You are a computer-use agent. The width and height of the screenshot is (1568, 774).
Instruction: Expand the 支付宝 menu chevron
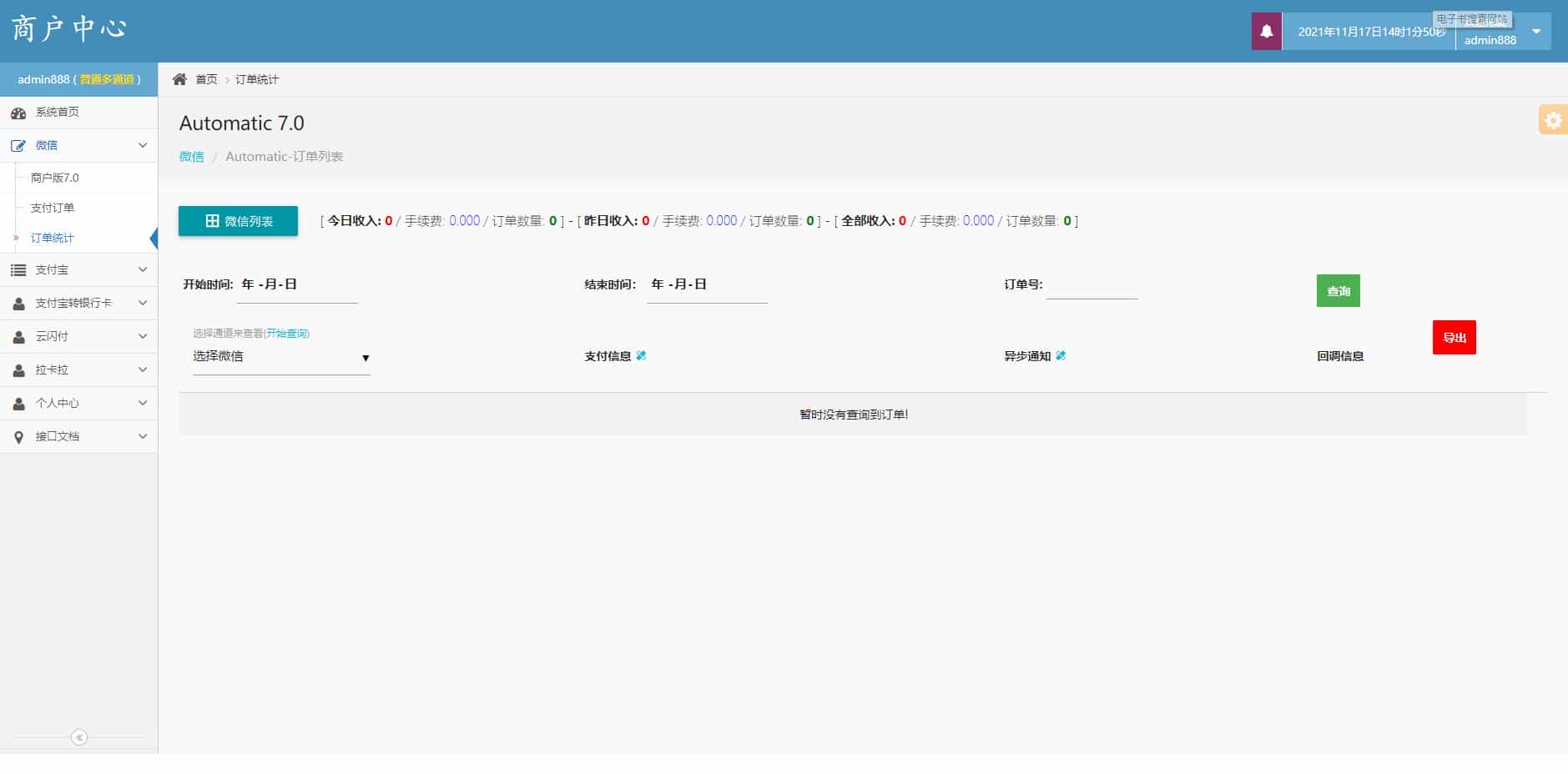[x=143, y=269]
